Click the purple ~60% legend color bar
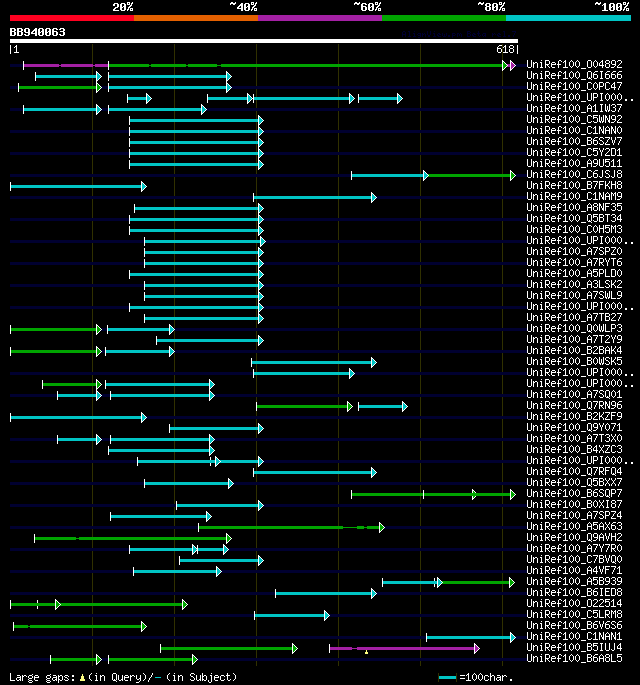 pyautogui.click(x=320, y=18)
